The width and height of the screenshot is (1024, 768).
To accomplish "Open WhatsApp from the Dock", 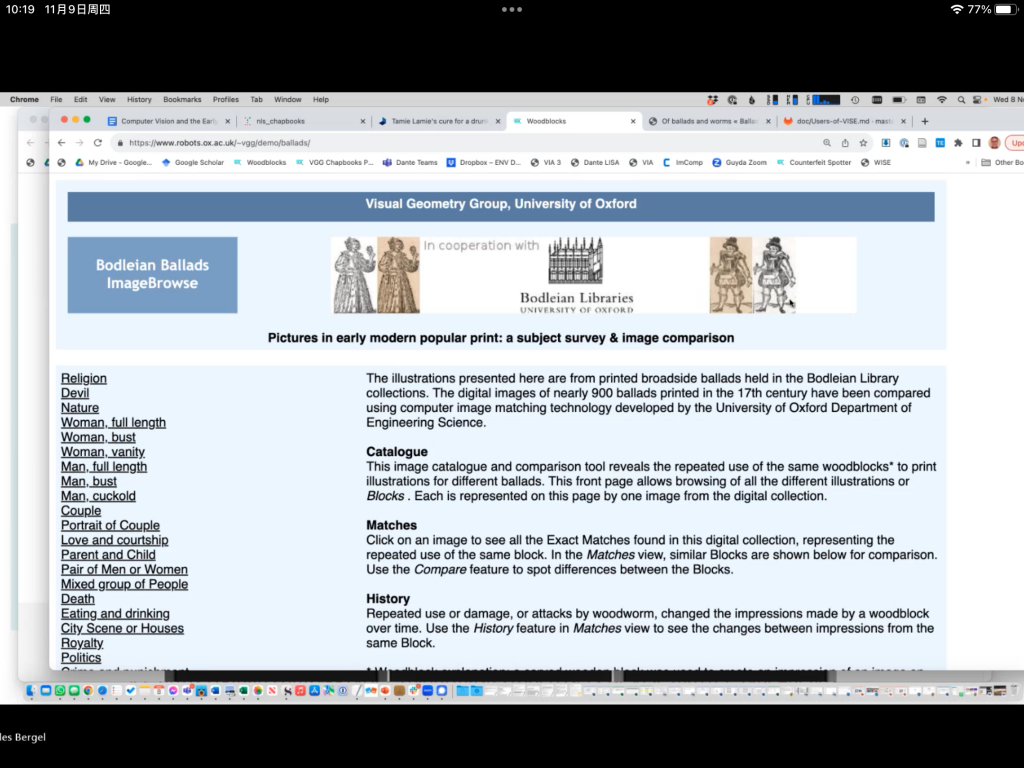I will click(x=60, y=690).
